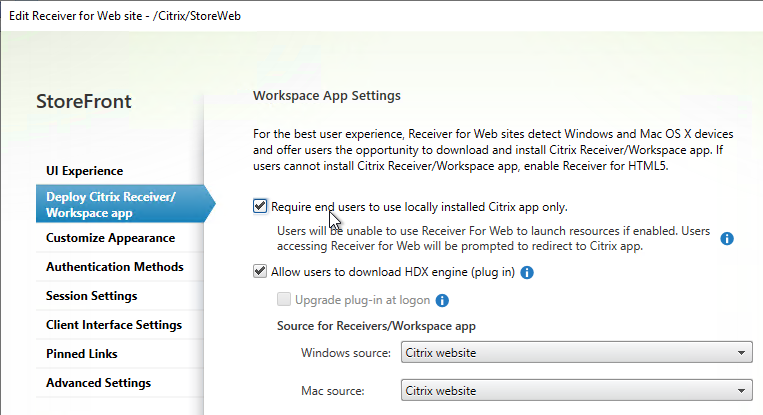This screenshot has width=763, height=415.
Task: Click Source for Receivers/Workspace app label
Action: 376,326
